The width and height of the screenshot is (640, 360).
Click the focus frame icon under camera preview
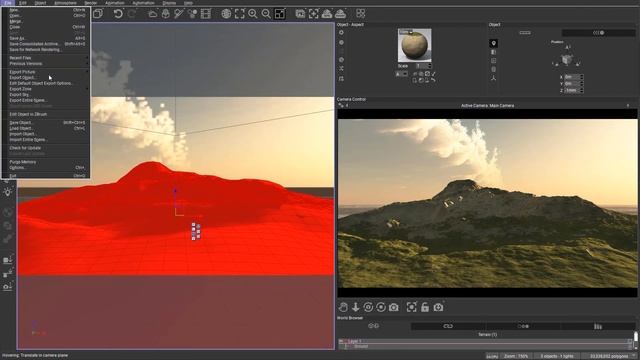(x=411, y=307)
